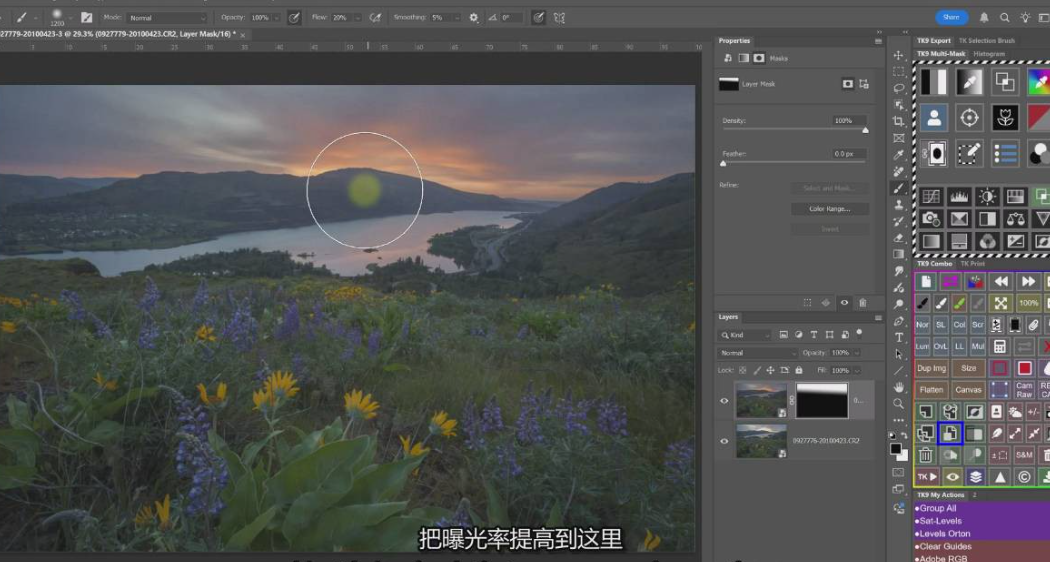Image resolution: width=1050 pixels, height=562 pixels.
Task: Select the Crop tool in the toolbar
Action: coord(899,121)
